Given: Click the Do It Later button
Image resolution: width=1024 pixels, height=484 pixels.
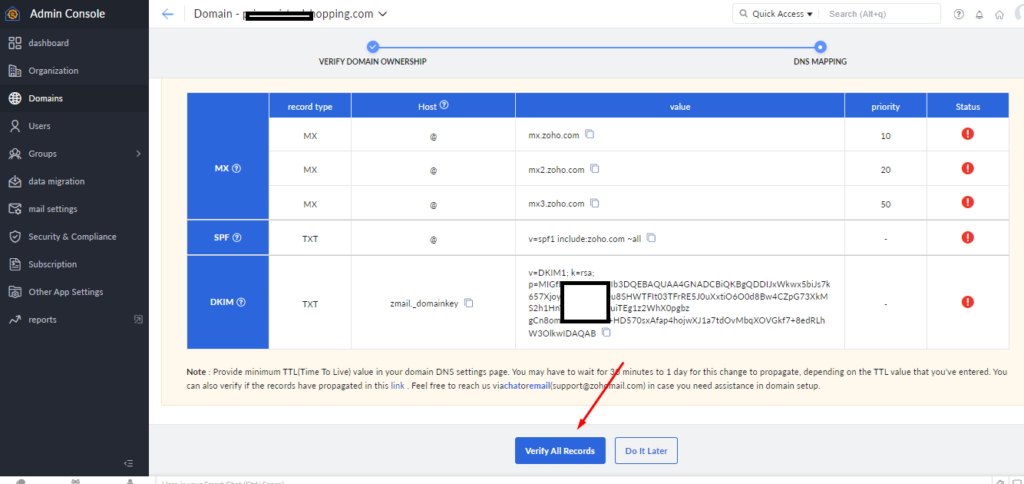Looking at the screenshot, I should (x=646, y=451).
